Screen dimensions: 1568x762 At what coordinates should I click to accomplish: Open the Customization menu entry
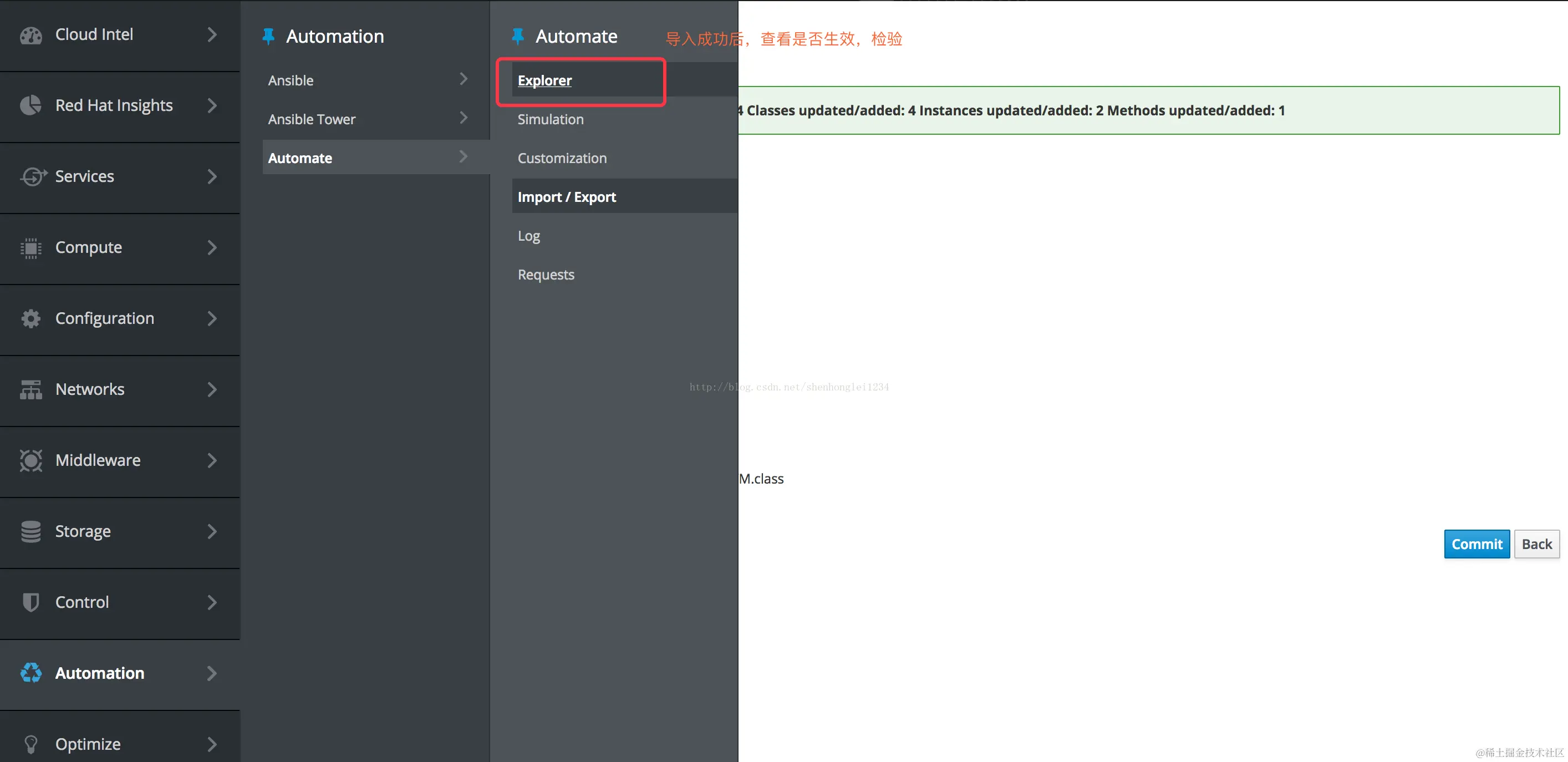click(562, 158)
